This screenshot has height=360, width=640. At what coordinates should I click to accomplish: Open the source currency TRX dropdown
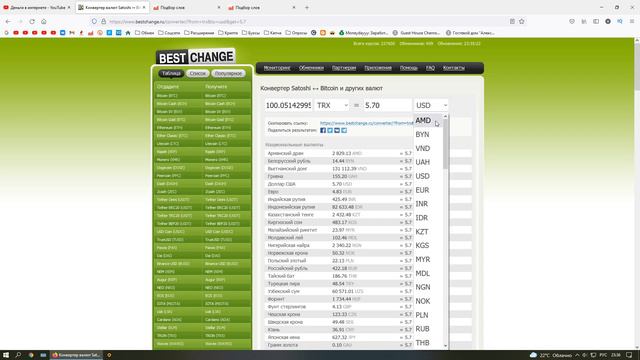pos(331,105)
